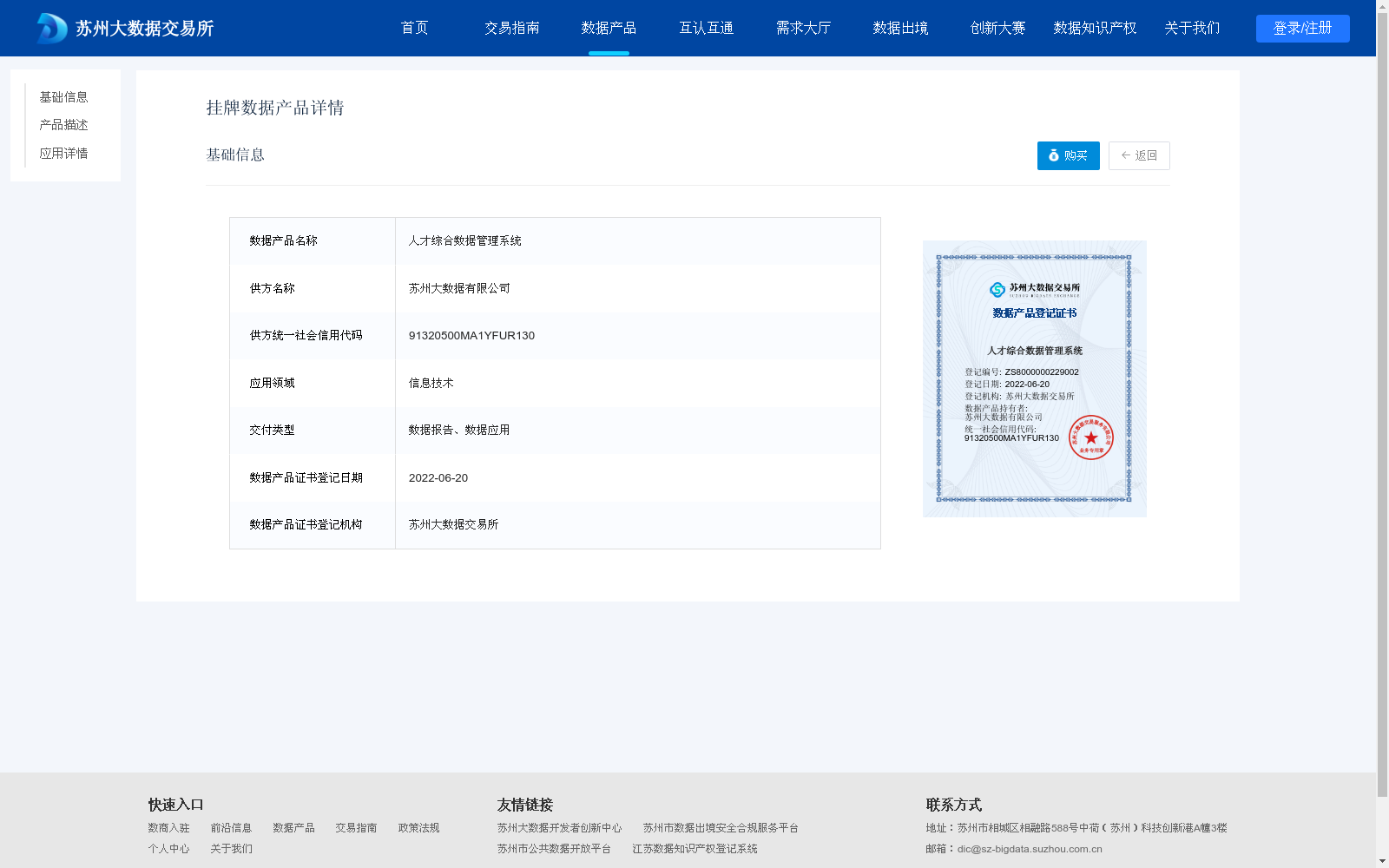Click footer quick link 交易指南

[356, 828]
